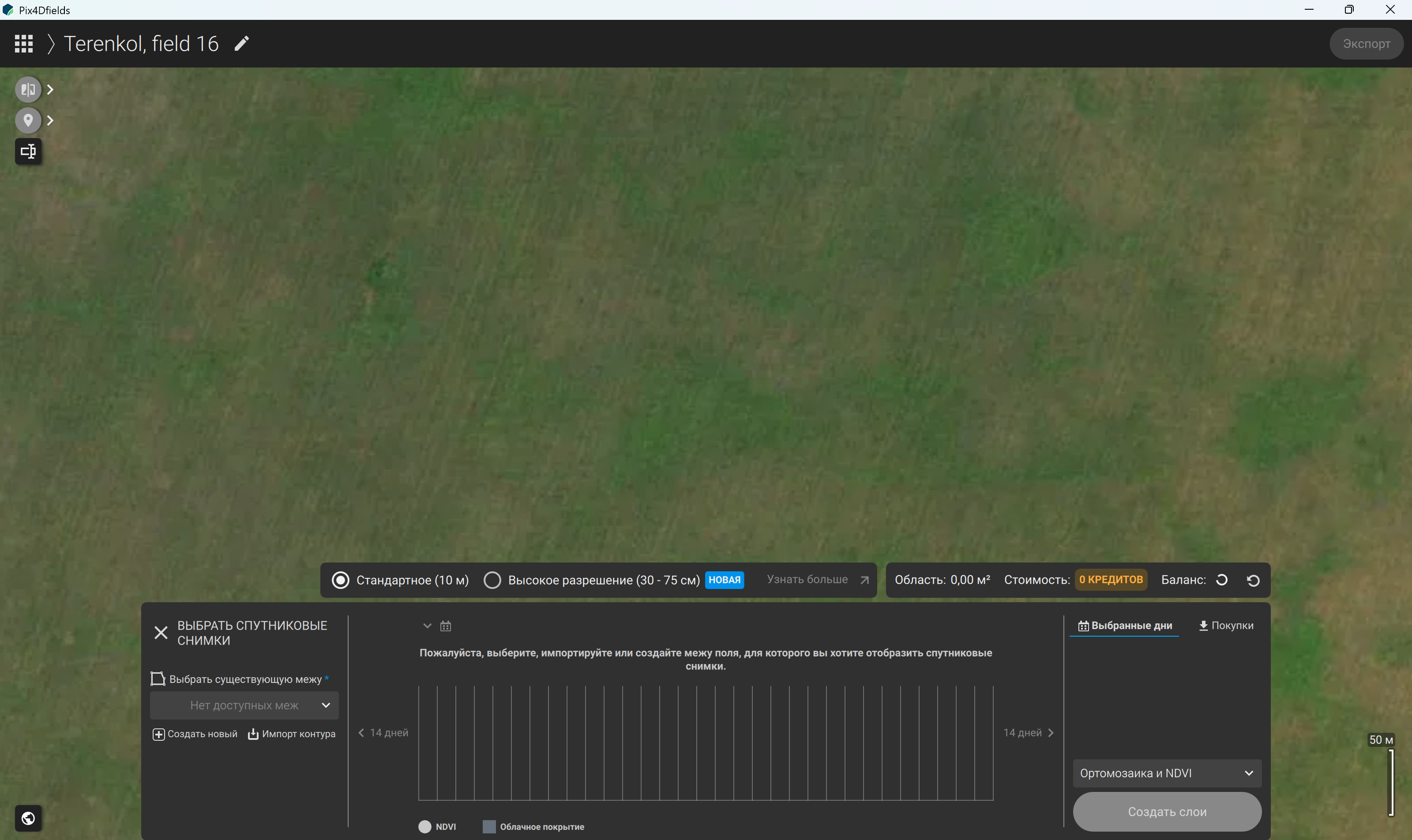
Task: Click 'Создать слои' button
Action: coord(1167,812)
